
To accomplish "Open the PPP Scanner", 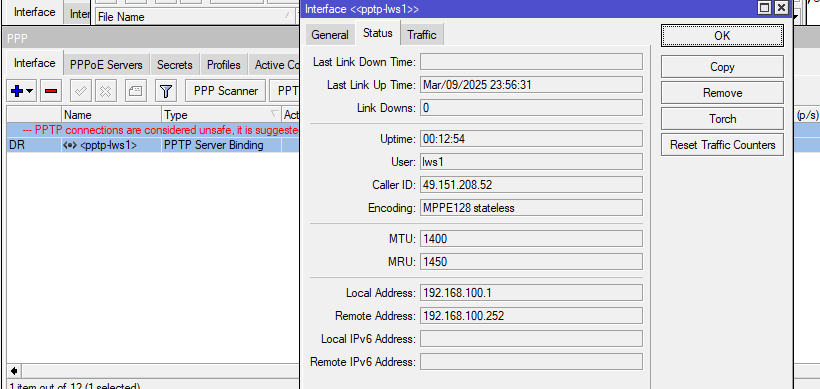I will tap(225, 91).
